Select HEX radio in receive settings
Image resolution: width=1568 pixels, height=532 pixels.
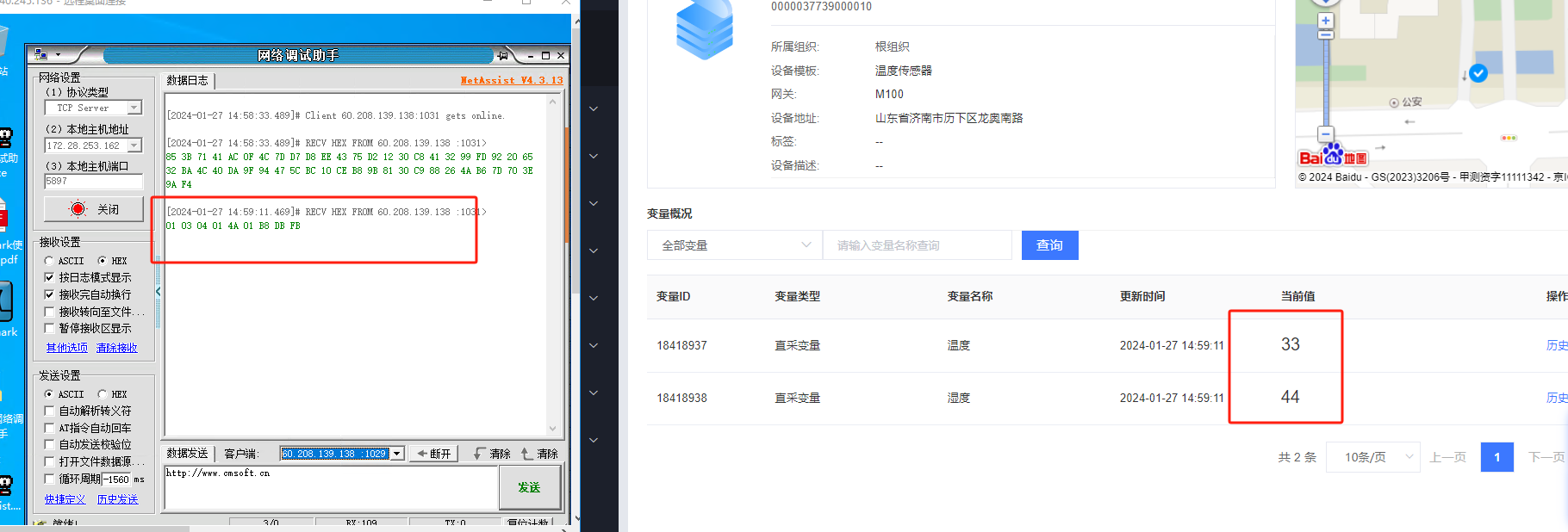pos(103,261)
